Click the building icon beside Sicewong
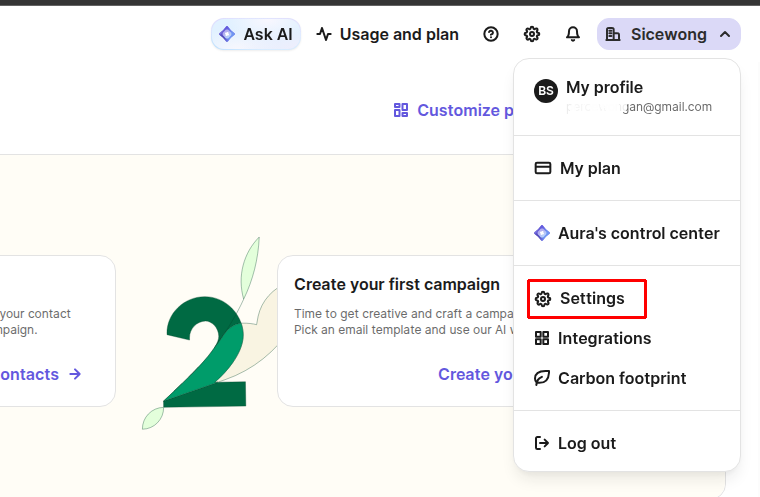760x497 pixels. [x=613, y=34]
